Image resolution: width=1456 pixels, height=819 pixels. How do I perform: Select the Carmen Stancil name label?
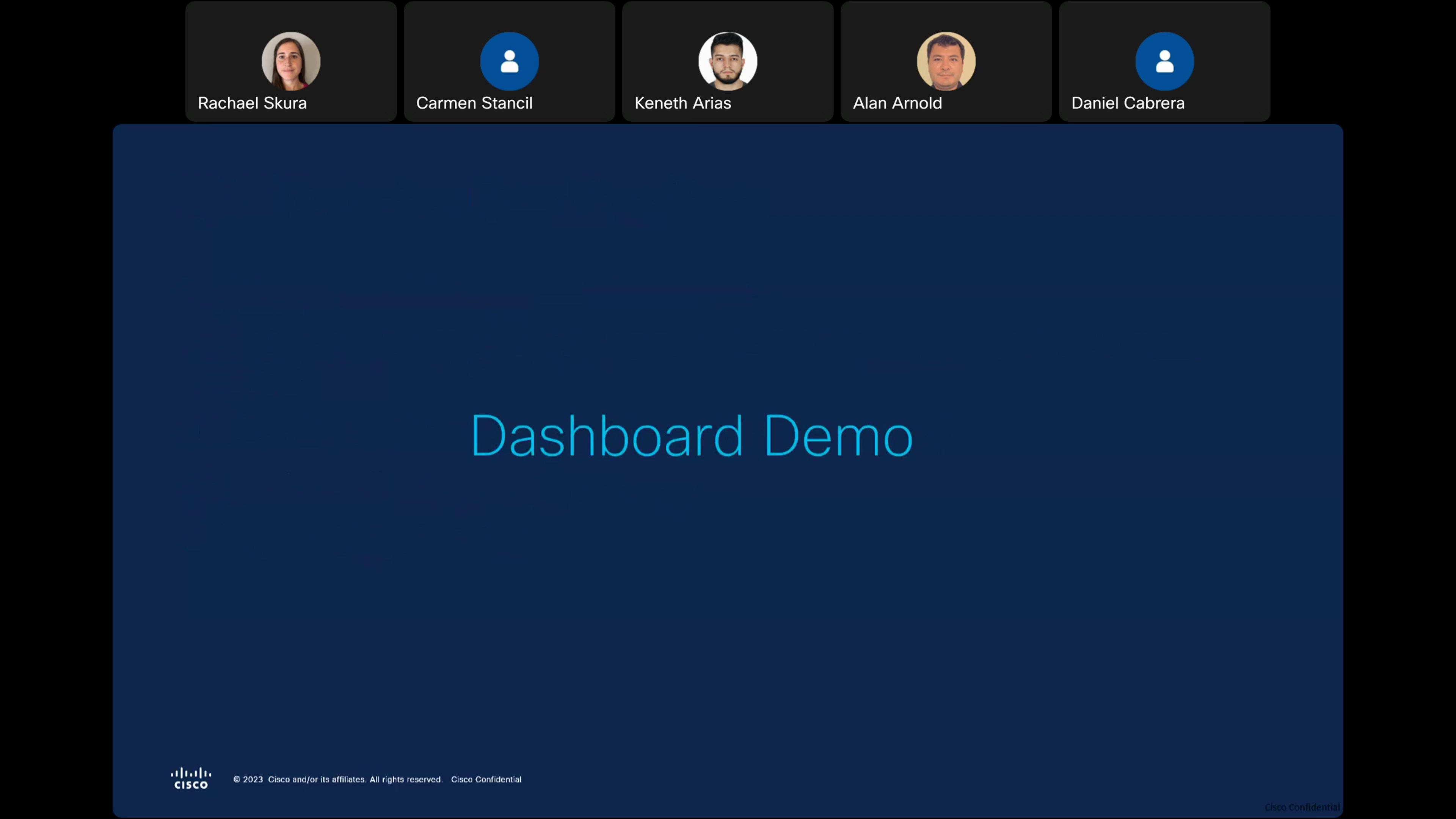click(x=474, y=103)
